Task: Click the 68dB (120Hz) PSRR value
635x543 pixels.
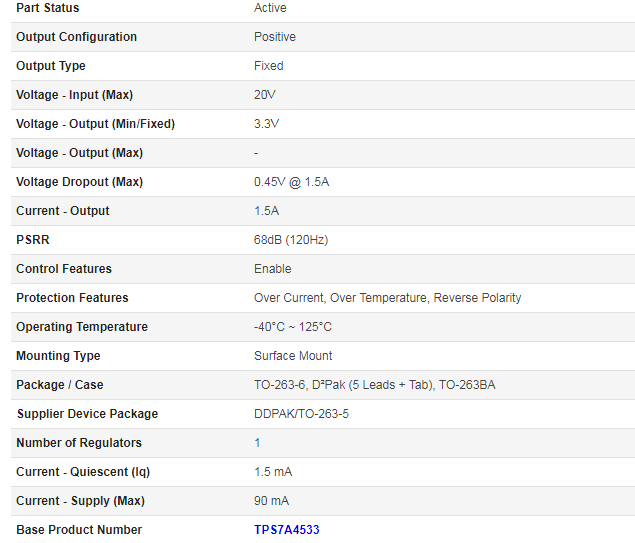Action: click(x=291, y=240)
